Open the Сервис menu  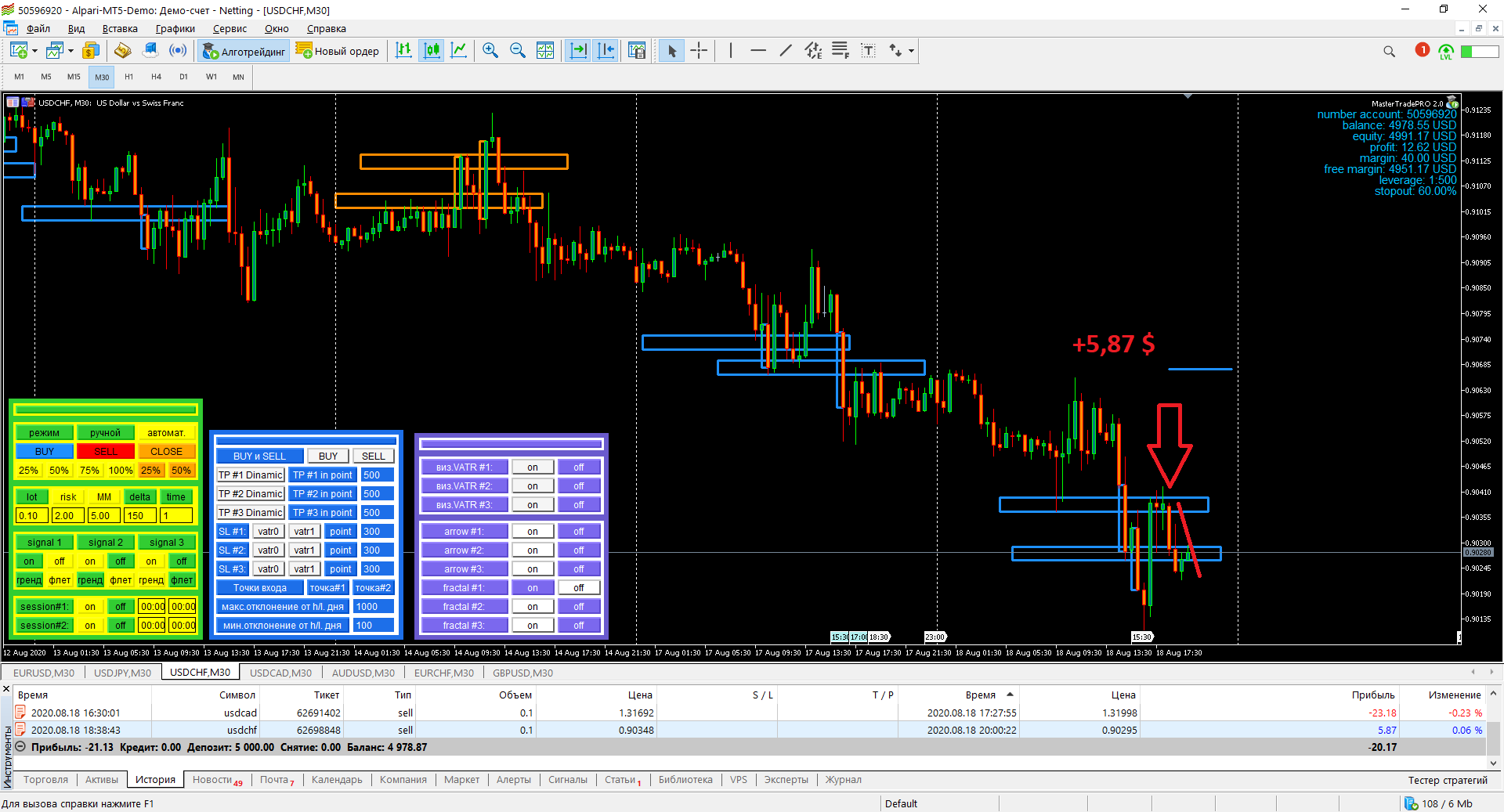point(230,29)
